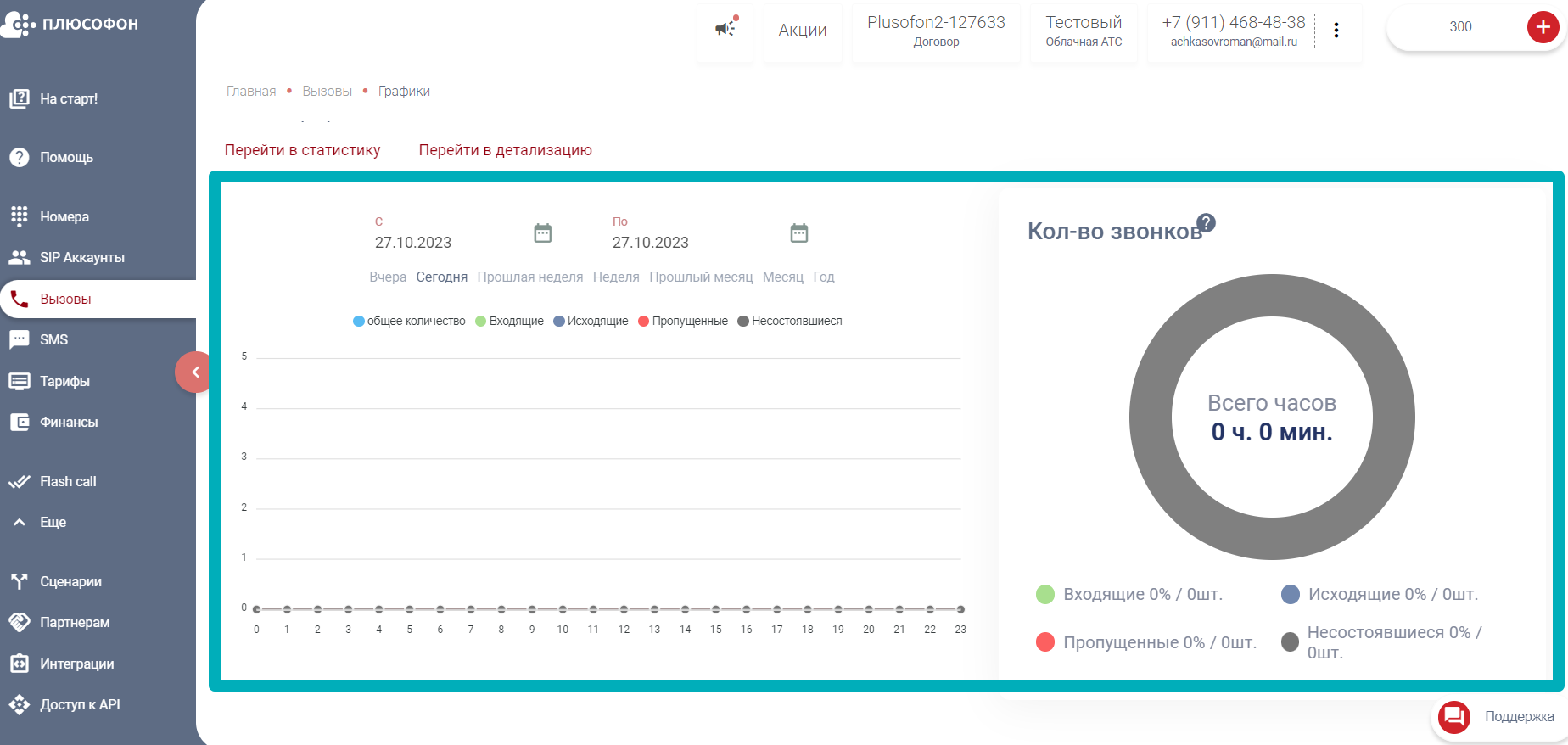Open the Интеграции icon in sidebar
The width and height of the screenshot is (1568, 745).
tap(19, 664)
